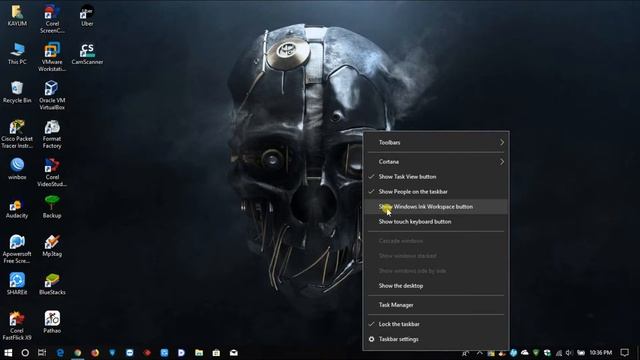
Task: Open the Windows Start menu
Action: click(x=8, y=353)
